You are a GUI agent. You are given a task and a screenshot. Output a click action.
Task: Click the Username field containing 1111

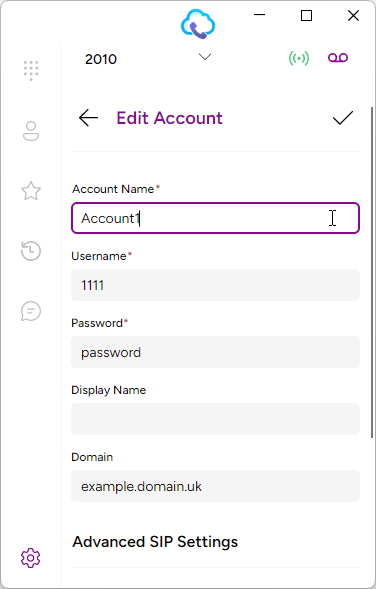coord(216,285)
